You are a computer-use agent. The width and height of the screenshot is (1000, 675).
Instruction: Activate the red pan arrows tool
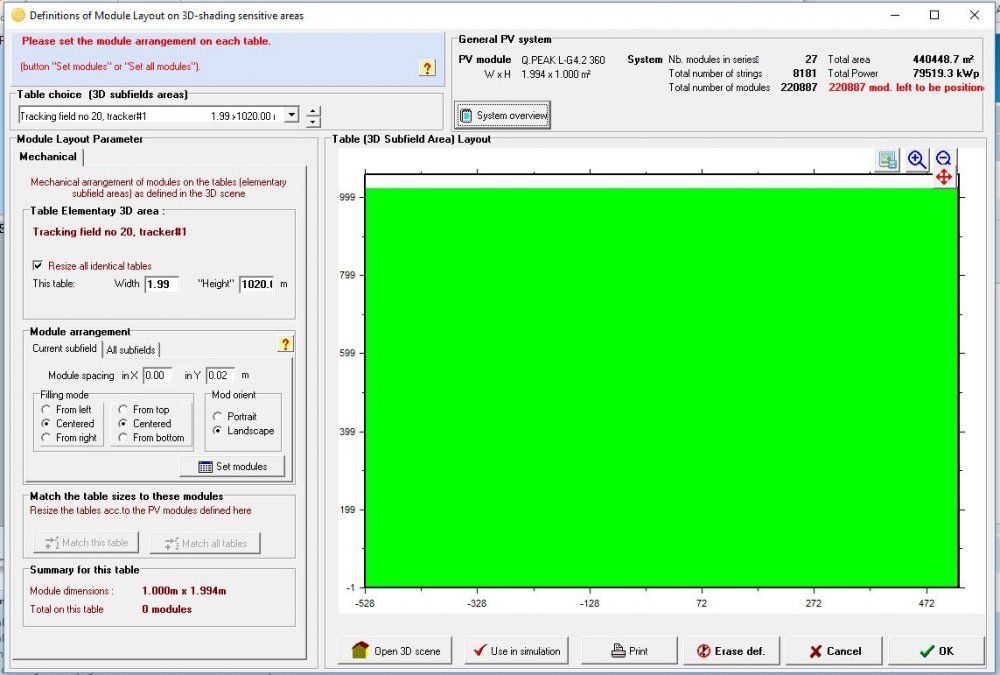click(944, 177)
